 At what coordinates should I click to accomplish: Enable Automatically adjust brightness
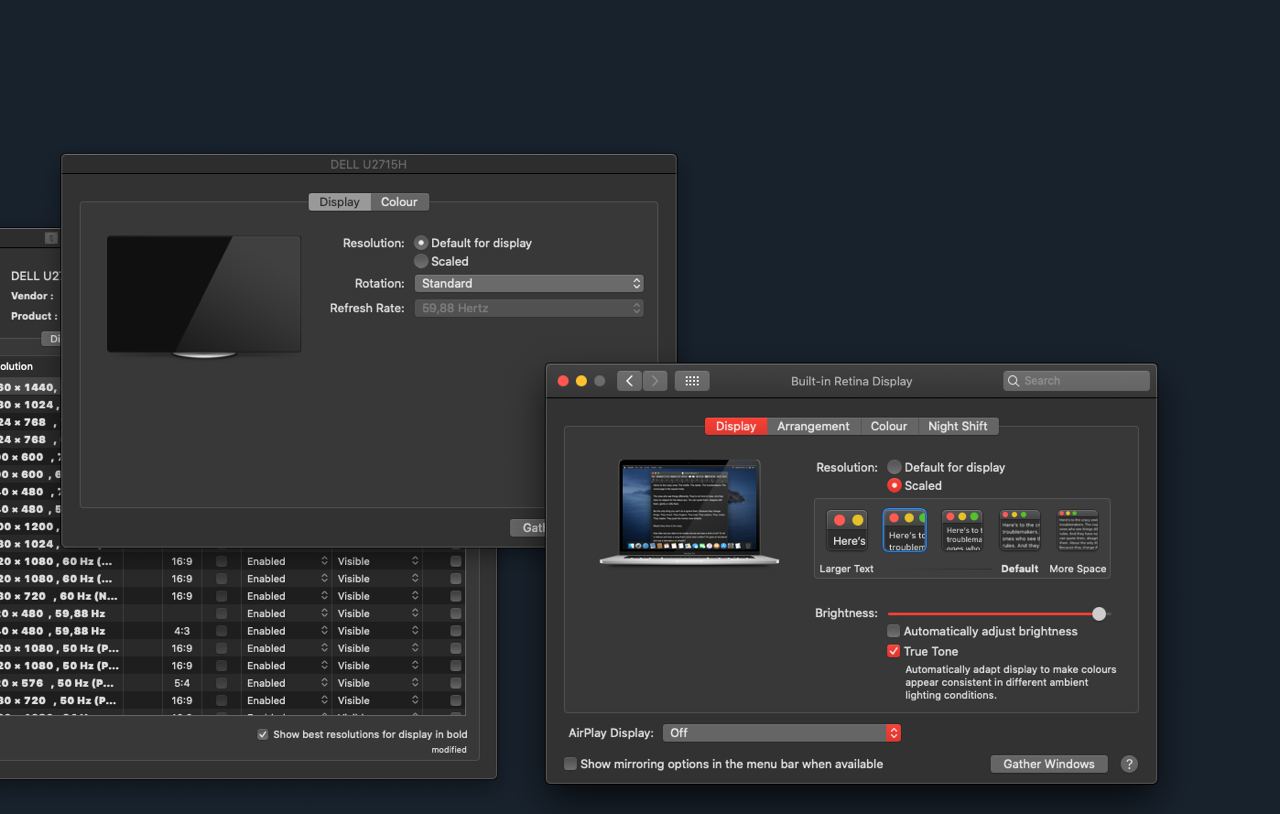pos(894,631)
